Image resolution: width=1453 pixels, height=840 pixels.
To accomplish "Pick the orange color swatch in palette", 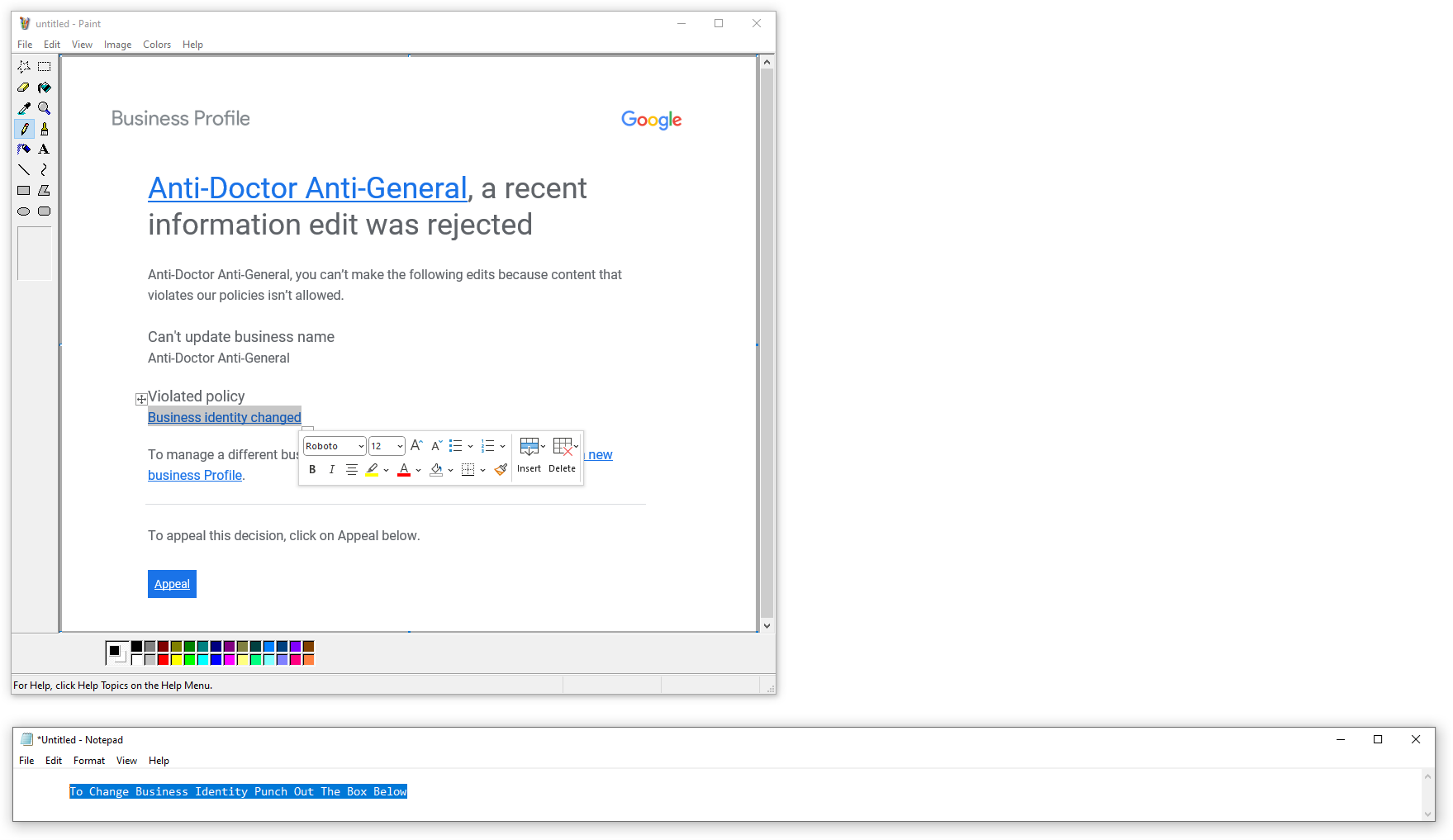I will (309, 660).
